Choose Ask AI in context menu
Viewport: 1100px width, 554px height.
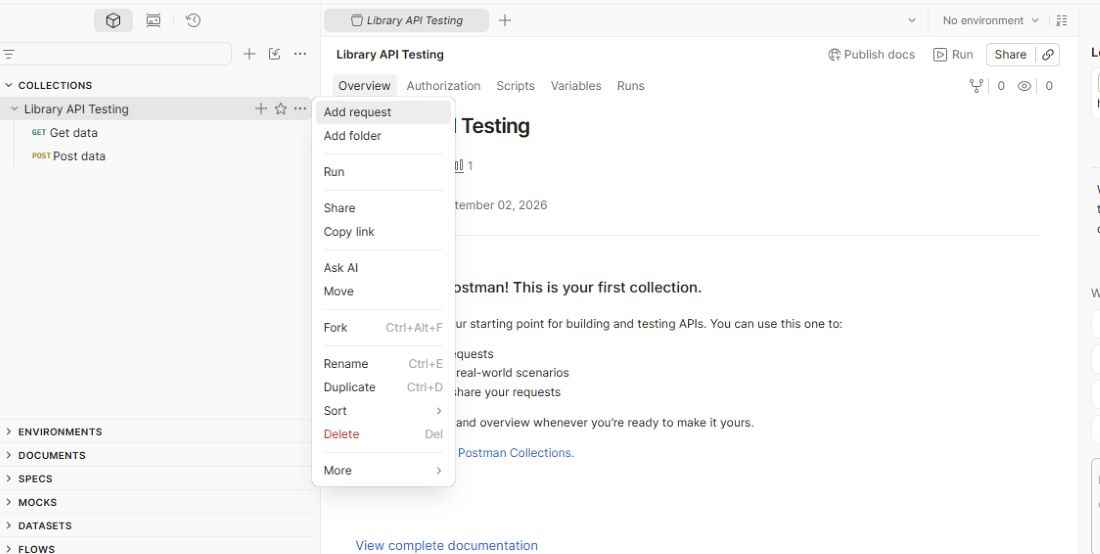coord(383,268)
